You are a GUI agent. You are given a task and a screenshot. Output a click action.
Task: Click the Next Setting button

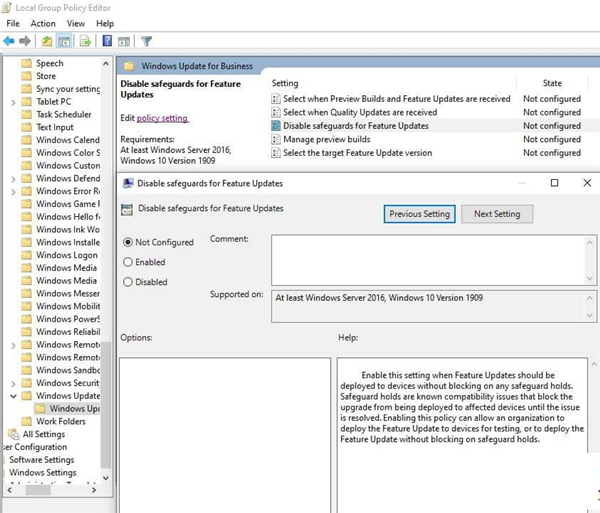(x=497, y=214)
